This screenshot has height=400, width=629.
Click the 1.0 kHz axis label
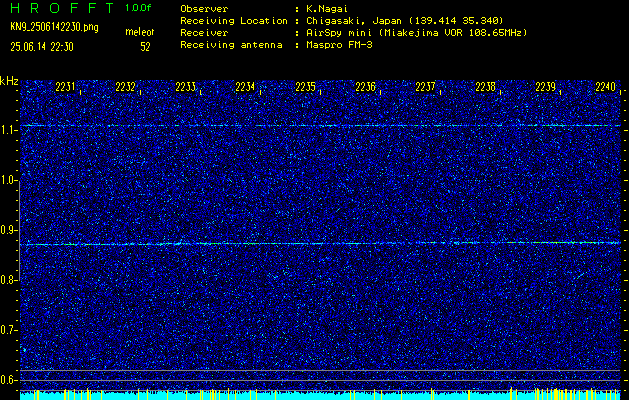click(x=8, y=180)
